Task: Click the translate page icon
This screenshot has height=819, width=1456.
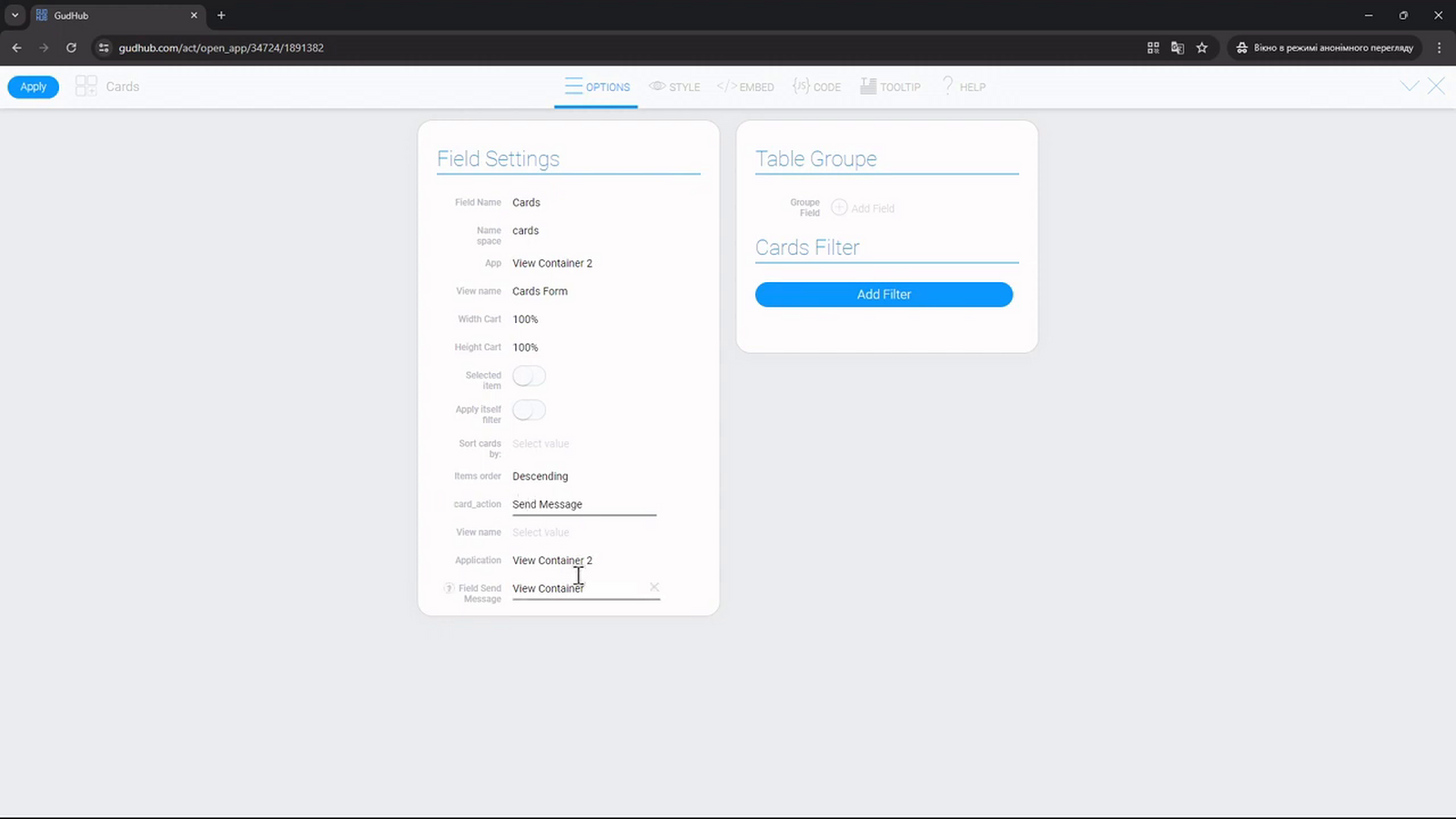Action: (1178, 47)
